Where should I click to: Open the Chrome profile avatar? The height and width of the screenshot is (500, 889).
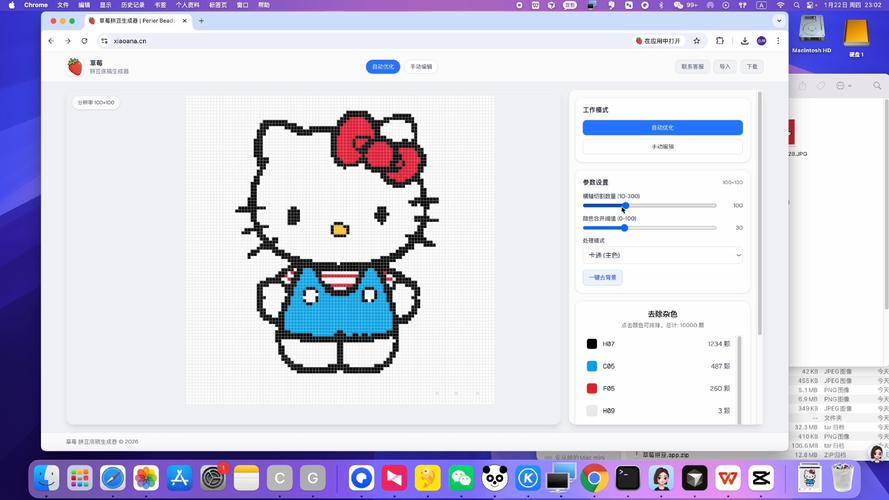(x=761, y=41)
